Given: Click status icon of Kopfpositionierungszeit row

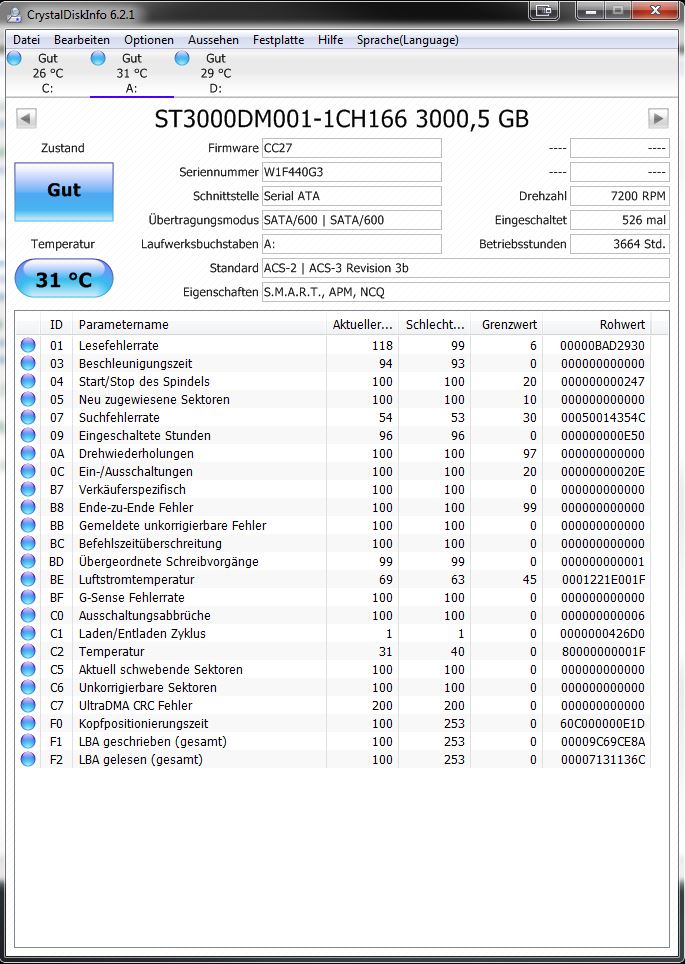Looking at the screenshot, I should tap(28, 724).
